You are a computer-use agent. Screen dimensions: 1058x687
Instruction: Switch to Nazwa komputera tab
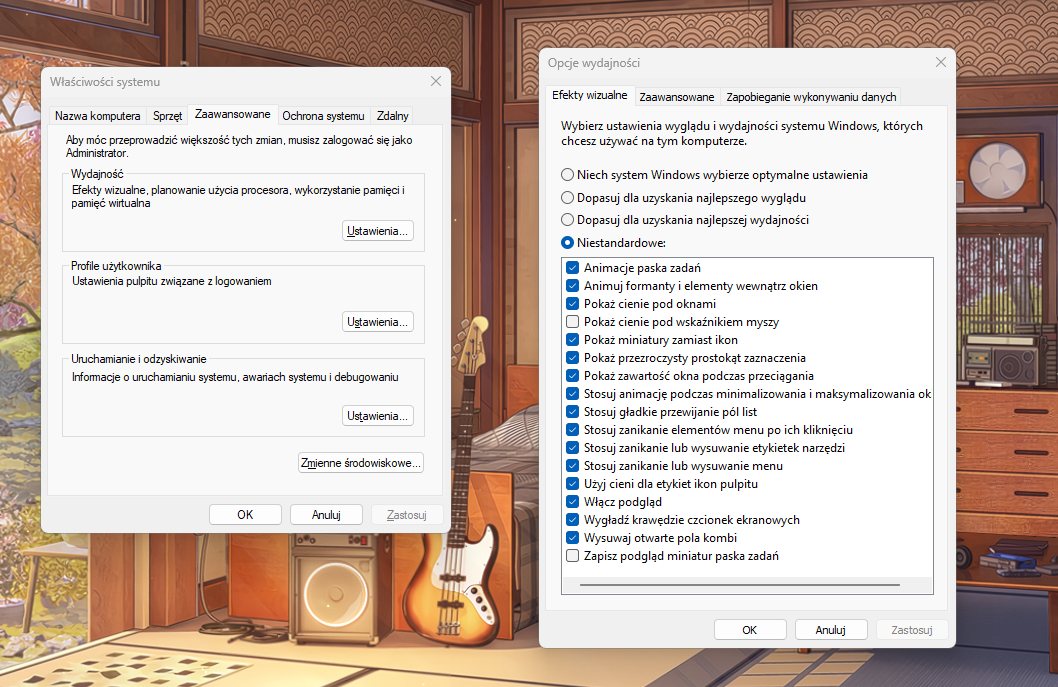point(98,116)
